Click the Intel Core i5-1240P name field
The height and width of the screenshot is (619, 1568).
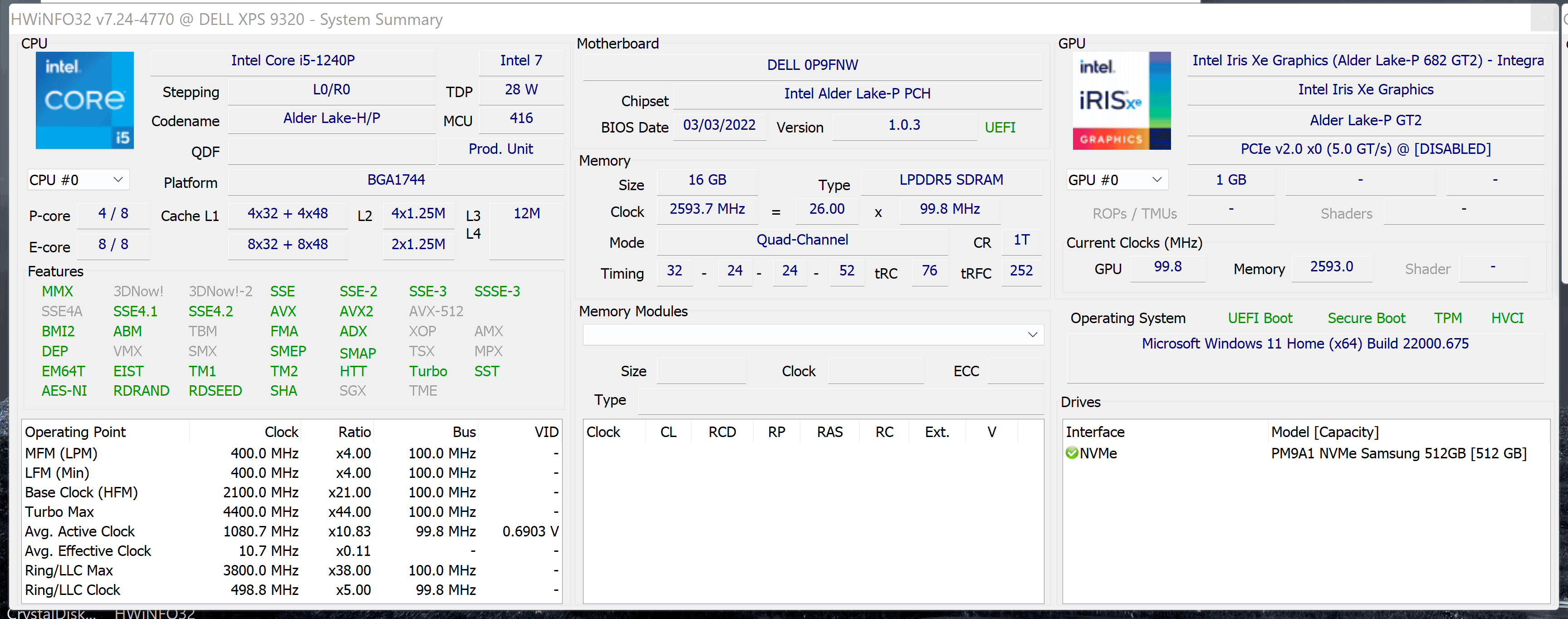293,61
